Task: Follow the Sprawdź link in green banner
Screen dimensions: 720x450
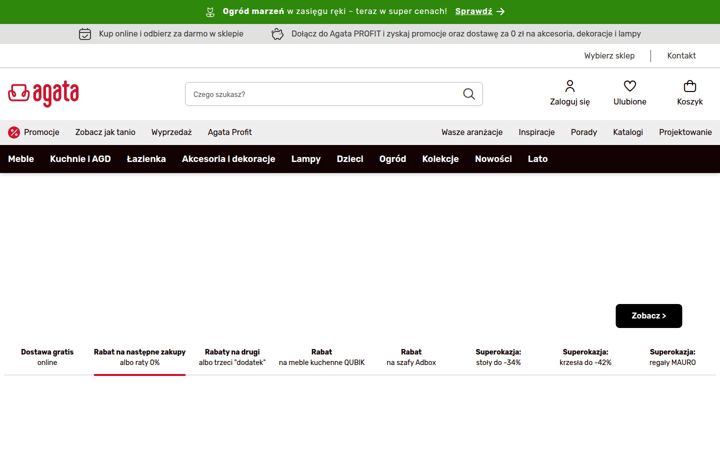Action: 473,11
